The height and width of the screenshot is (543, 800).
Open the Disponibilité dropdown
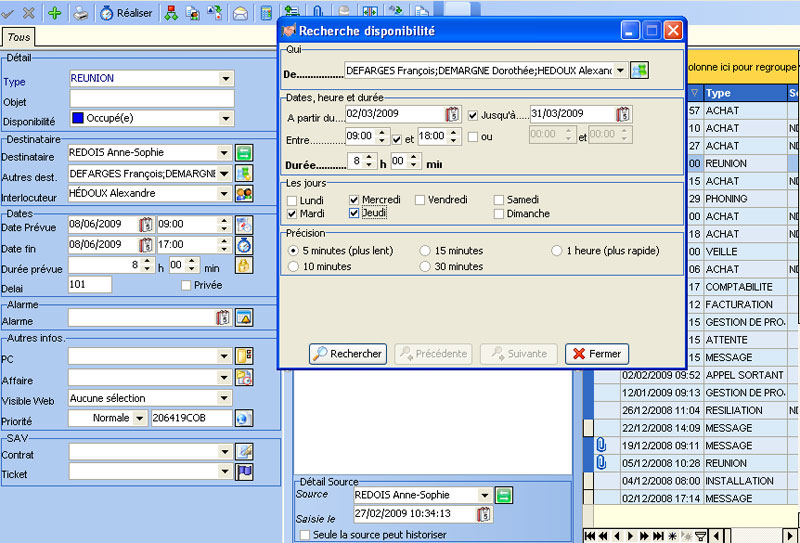226,119
